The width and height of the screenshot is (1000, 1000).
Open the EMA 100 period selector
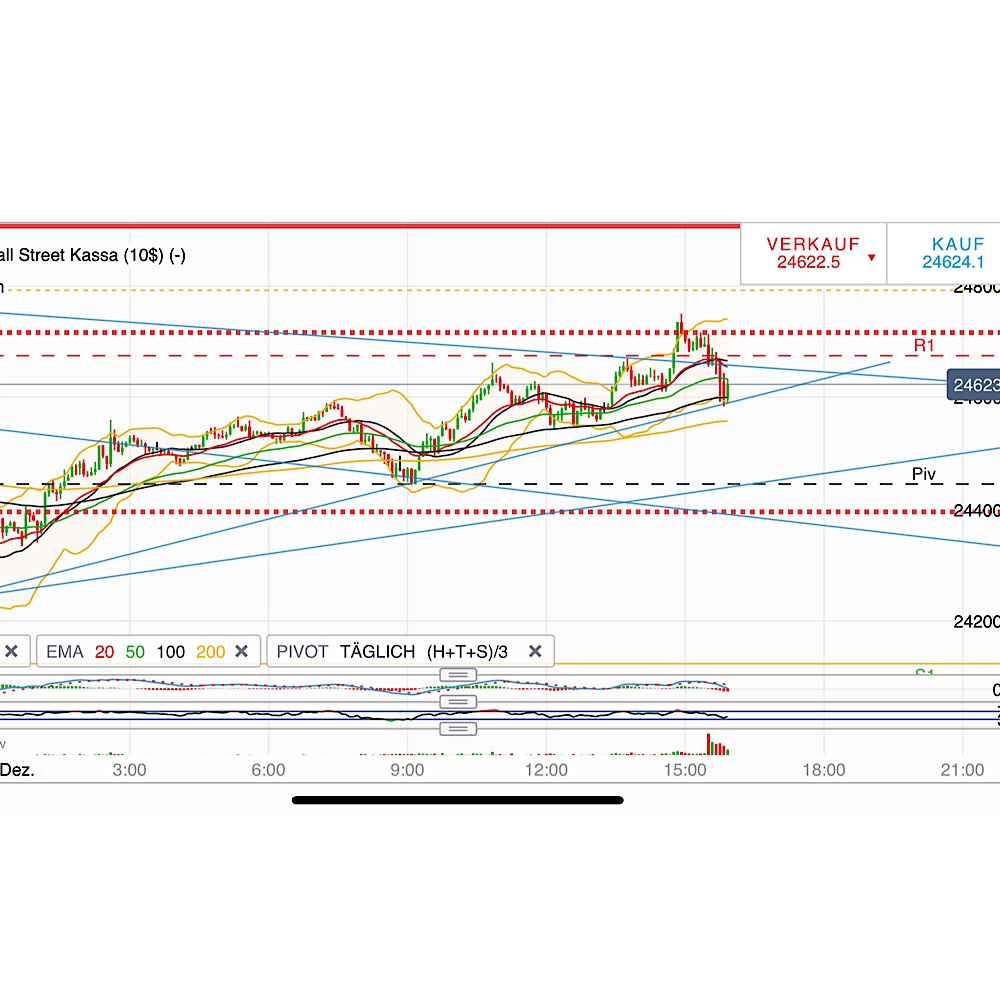[172, 651]
